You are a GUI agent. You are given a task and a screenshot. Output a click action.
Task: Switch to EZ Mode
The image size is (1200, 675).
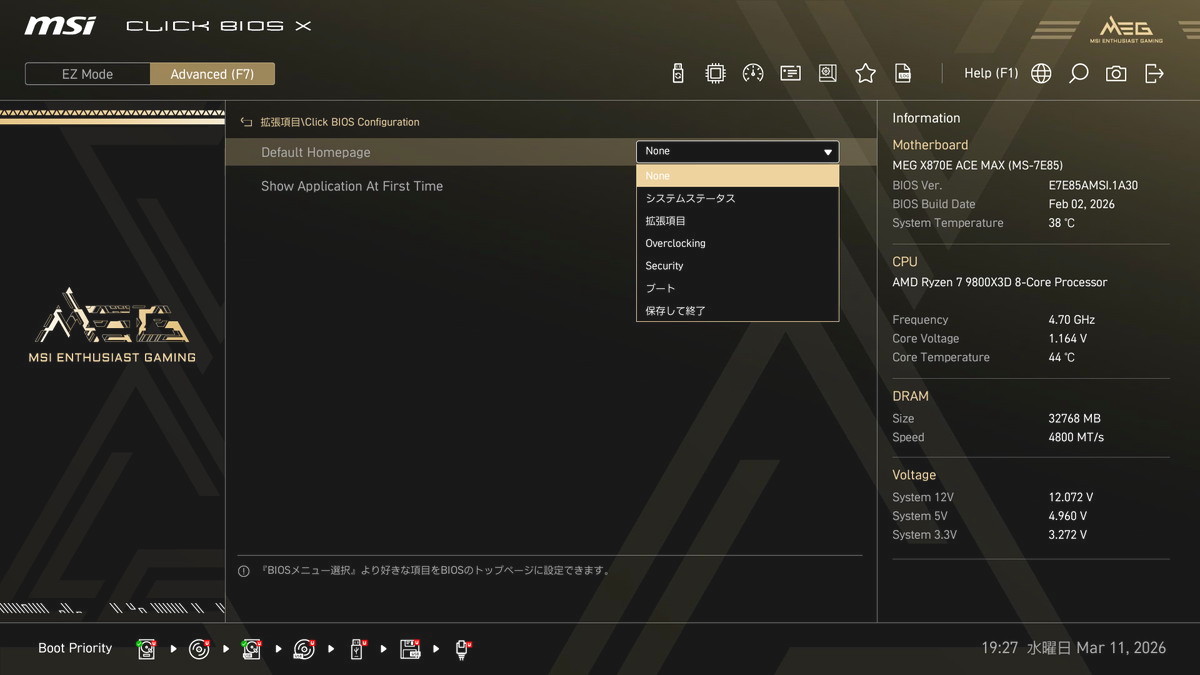click(x=88, y=74)
